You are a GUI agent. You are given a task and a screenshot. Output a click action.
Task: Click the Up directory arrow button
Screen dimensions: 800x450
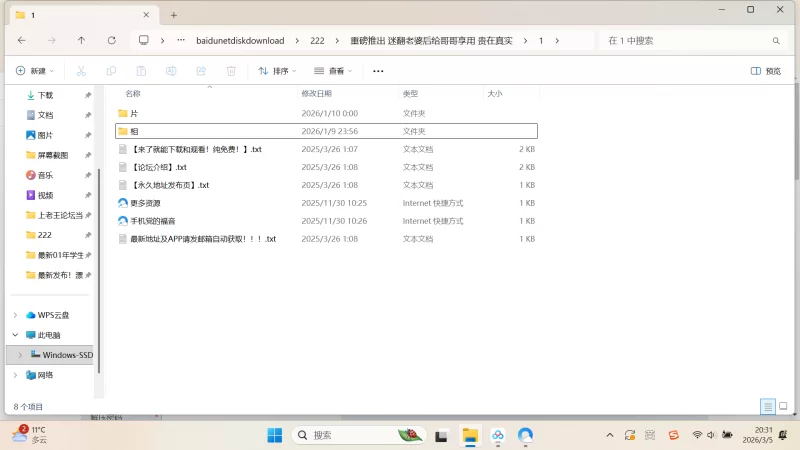(x=81, y=41)
